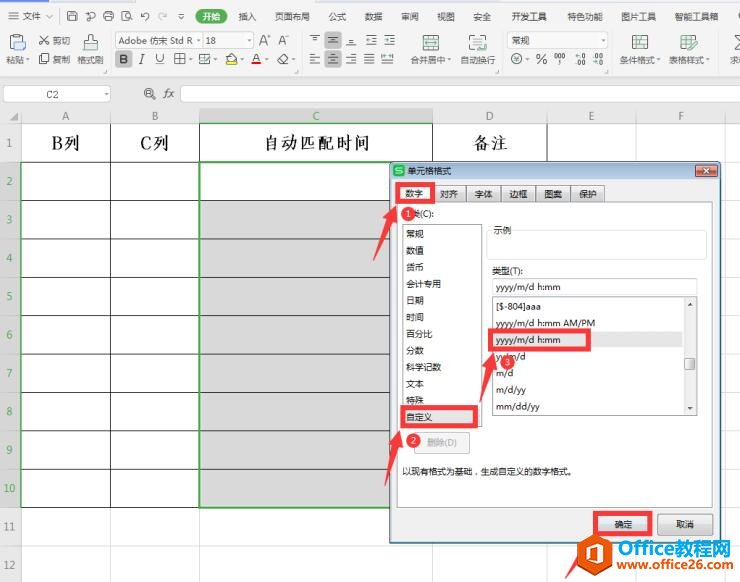740x582 pixels.
Task: Open the 边框 tab in format dialog
Action: (x=518, y=194)
